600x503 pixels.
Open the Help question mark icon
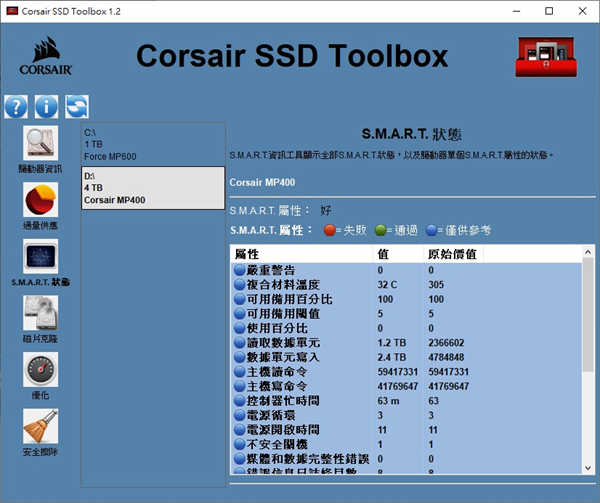16,107
